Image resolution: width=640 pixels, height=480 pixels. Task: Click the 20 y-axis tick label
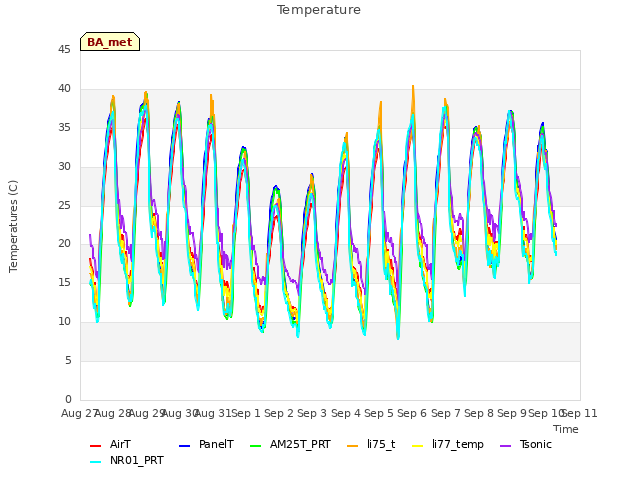[x=64, y=243]
